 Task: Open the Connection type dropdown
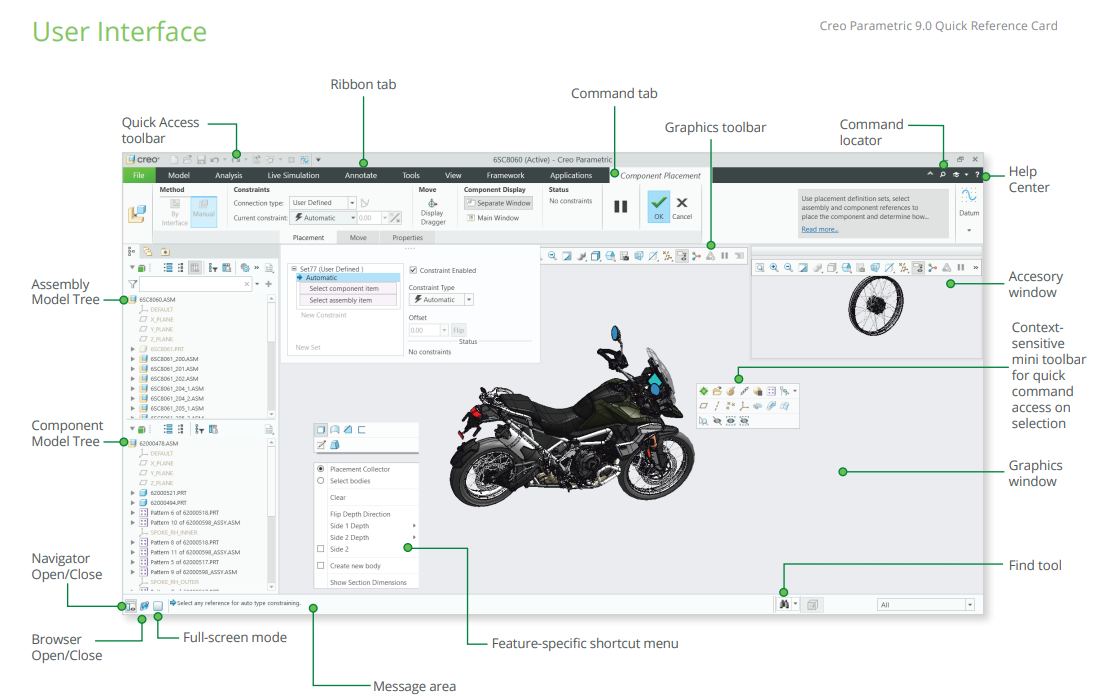click(x=352, y=203)
